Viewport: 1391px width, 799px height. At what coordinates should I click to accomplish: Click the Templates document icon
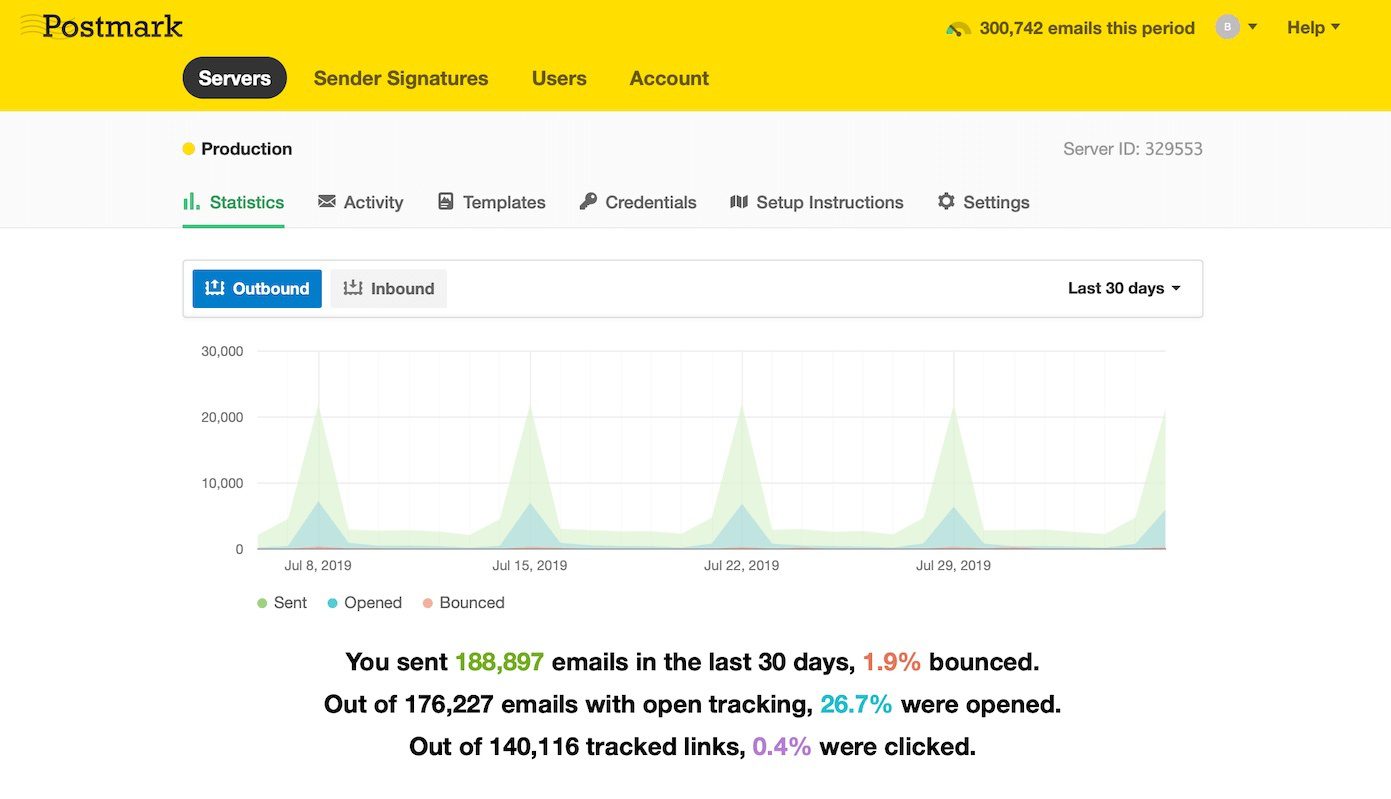[446, 202]
